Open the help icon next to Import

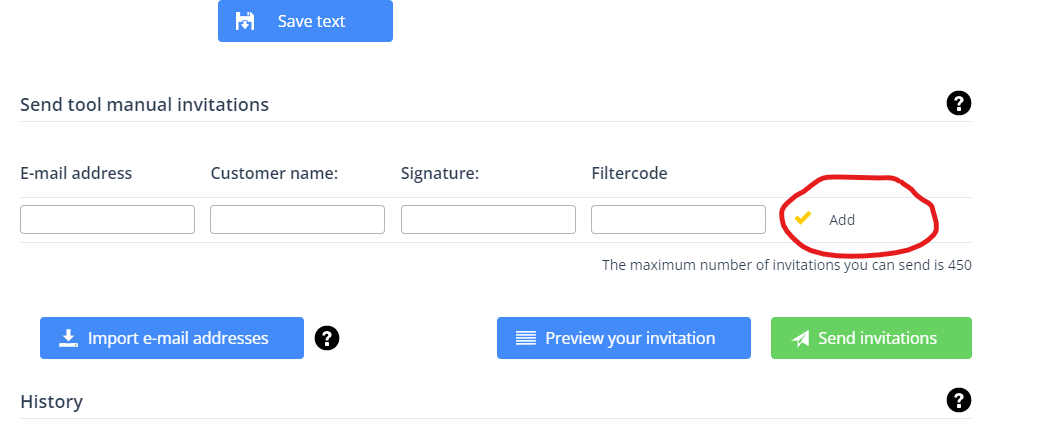327,338
